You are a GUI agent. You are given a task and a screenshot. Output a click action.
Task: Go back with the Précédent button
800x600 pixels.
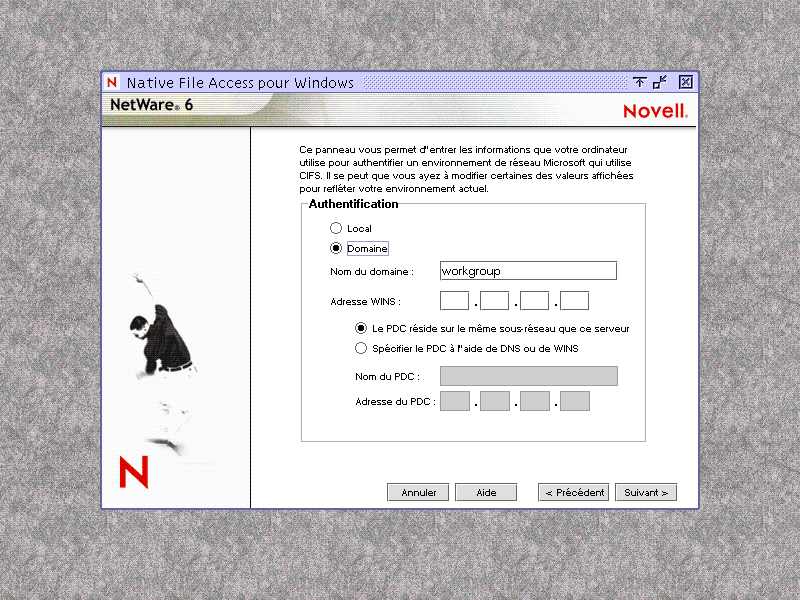[574, 492]
